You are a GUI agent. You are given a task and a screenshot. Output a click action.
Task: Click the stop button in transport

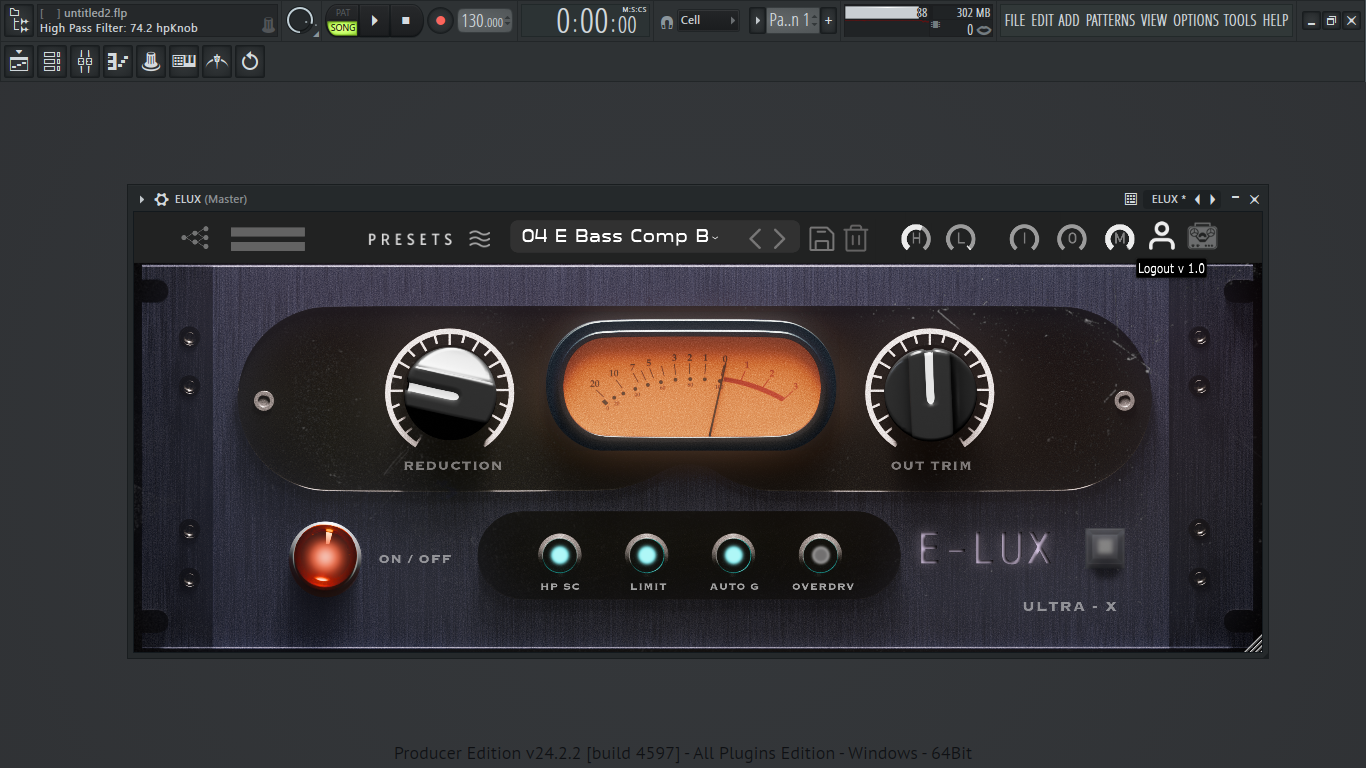pyautogui.click(x=405, y=20)
